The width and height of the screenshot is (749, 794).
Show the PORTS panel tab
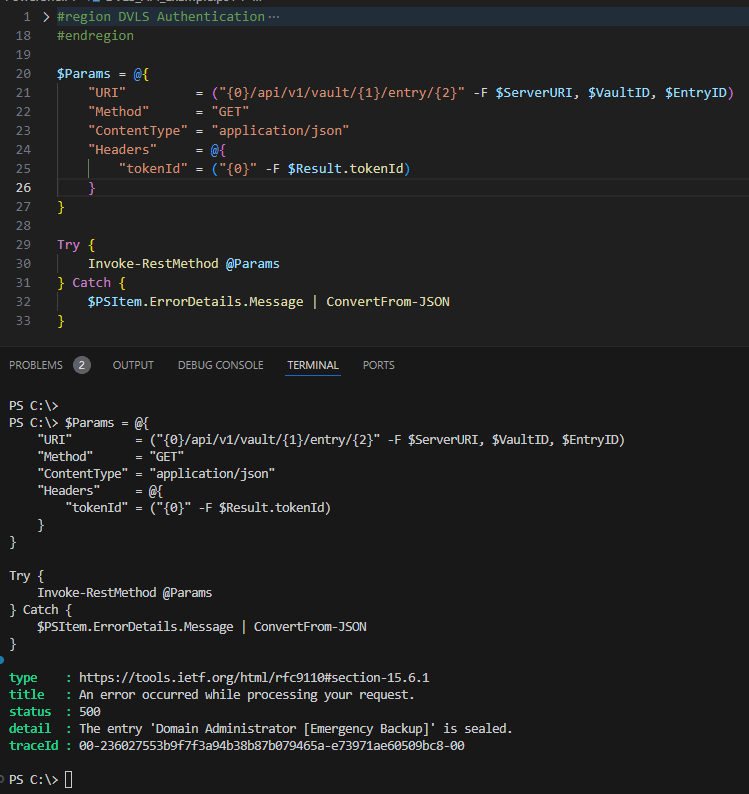pyautogui.click(x=378, y=365)
